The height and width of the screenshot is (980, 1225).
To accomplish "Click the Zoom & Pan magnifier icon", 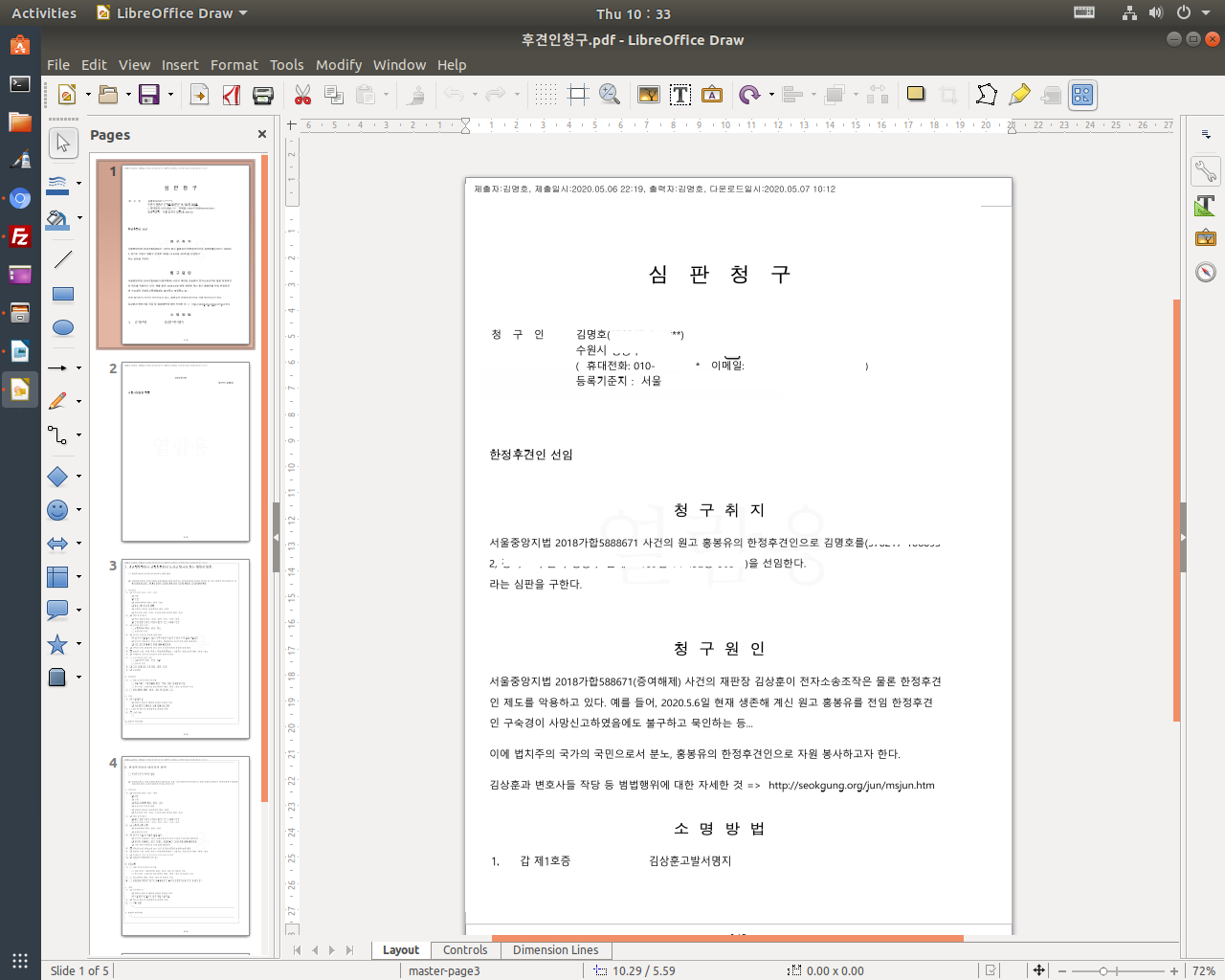I will (610, 95).
